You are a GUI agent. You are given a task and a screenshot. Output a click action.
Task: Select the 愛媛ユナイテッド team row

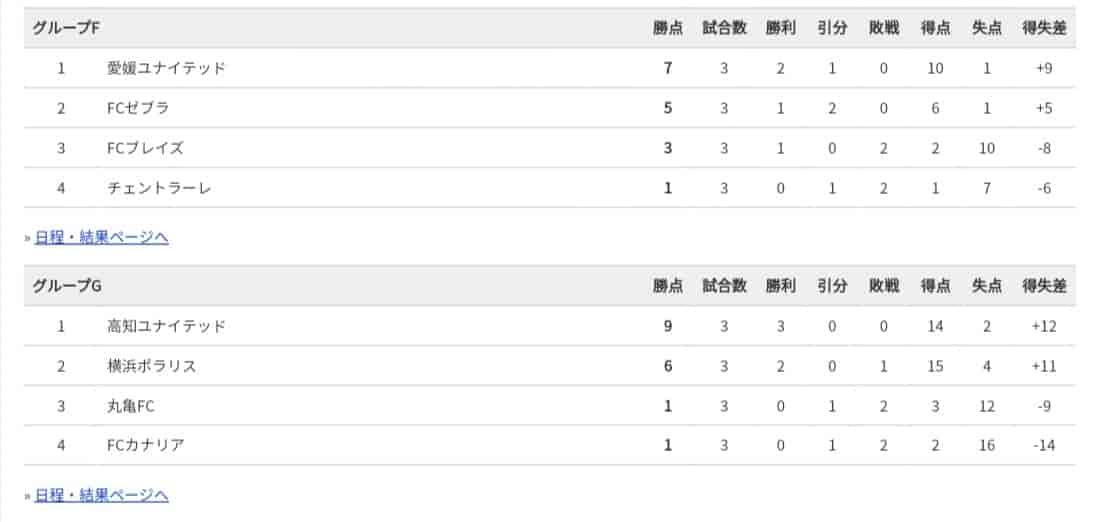pyautogui.click(x=549, y=68)
